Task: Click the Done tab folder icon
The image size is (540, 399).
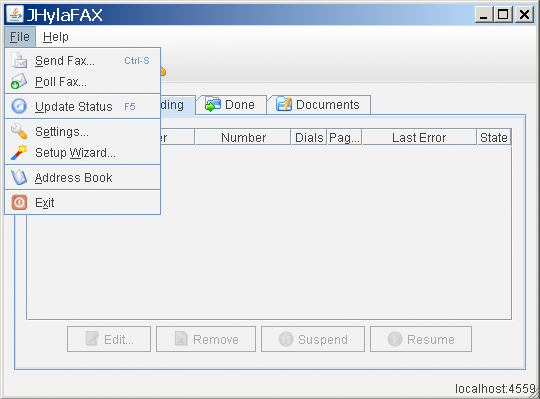Action: point(213,104)
